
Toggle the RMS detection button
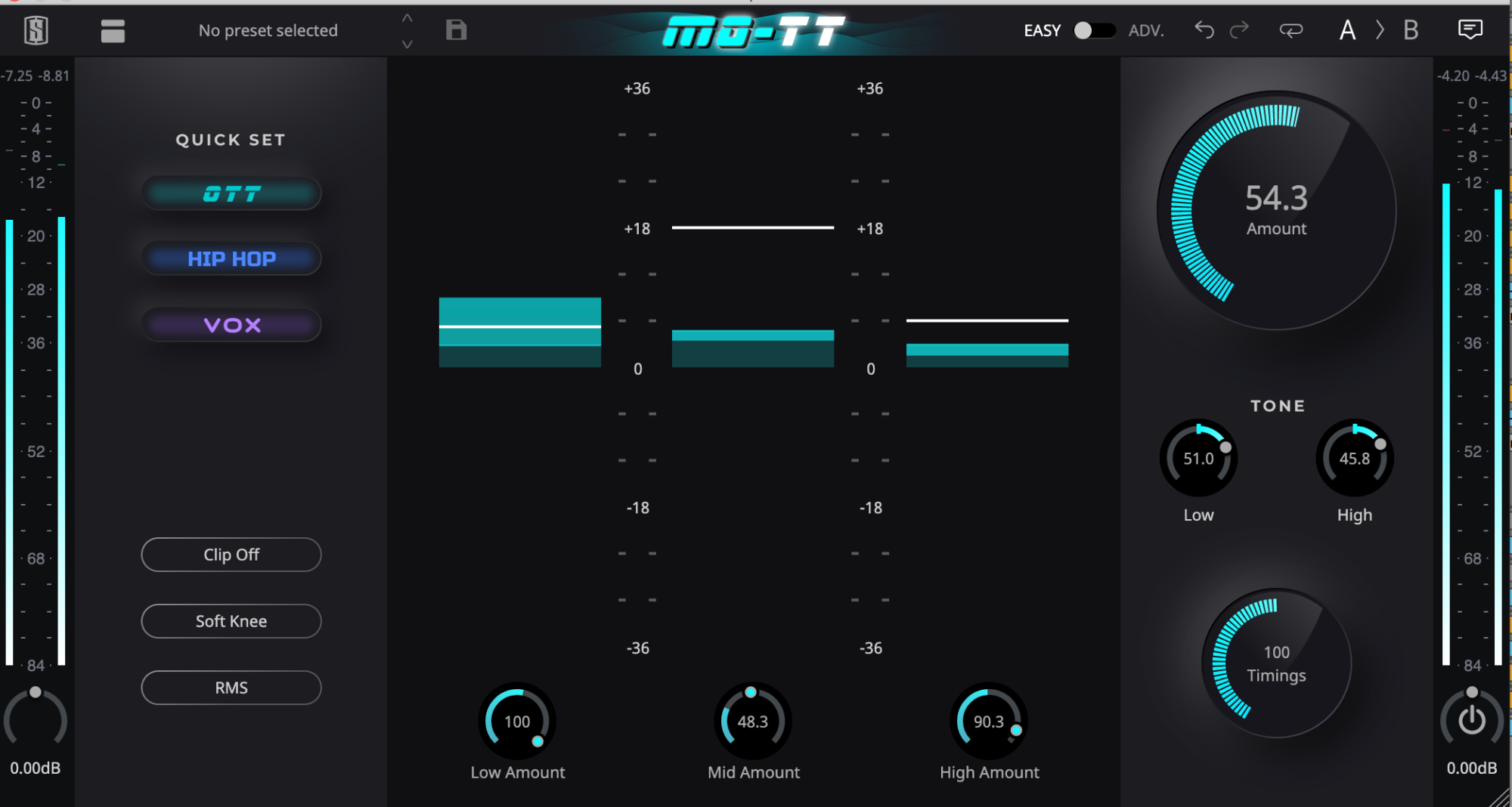tap(231, 688)
